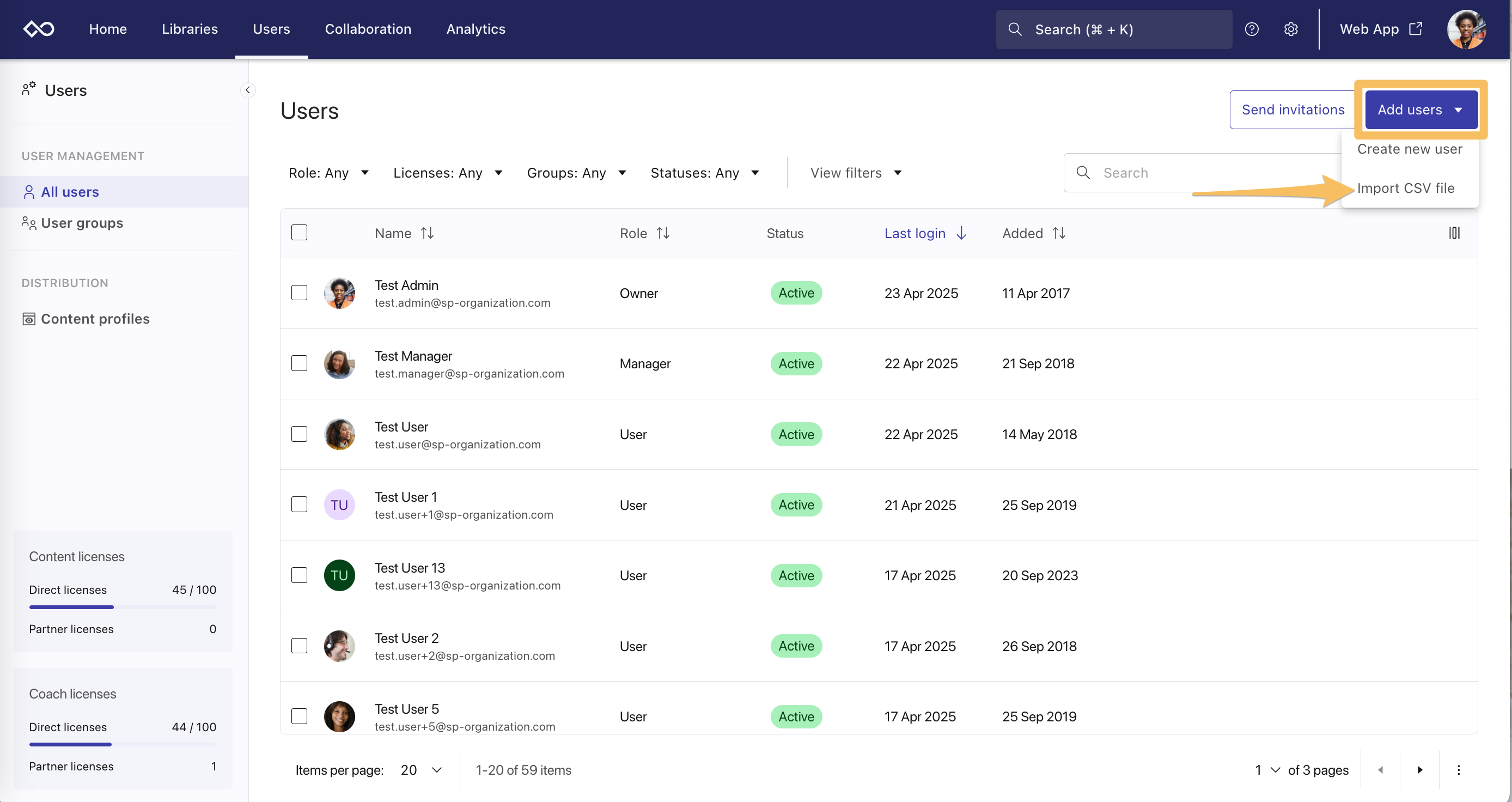
Task: Open the Statuses: Any dropdown
Action: pos(704,173)
